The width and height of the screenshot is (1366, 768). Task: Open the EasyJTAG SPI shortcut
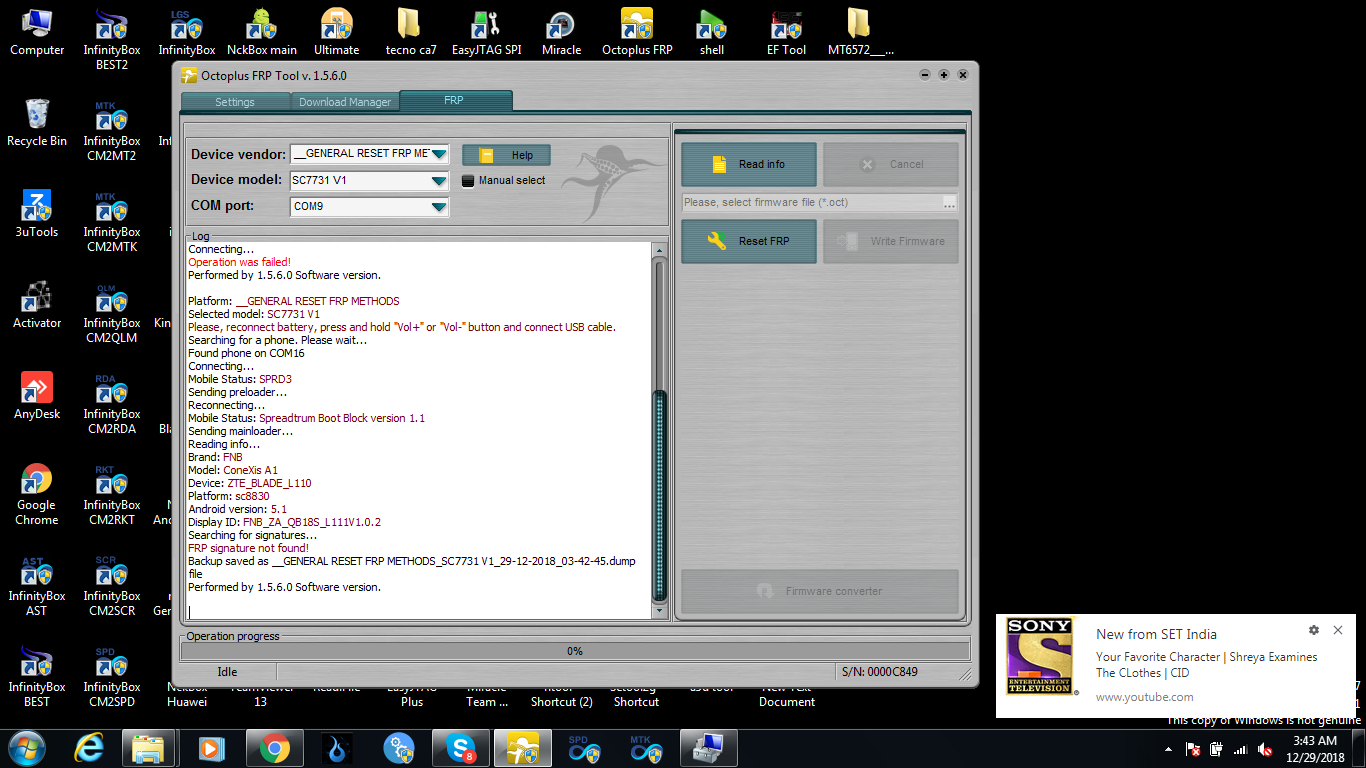click(486, 32)
